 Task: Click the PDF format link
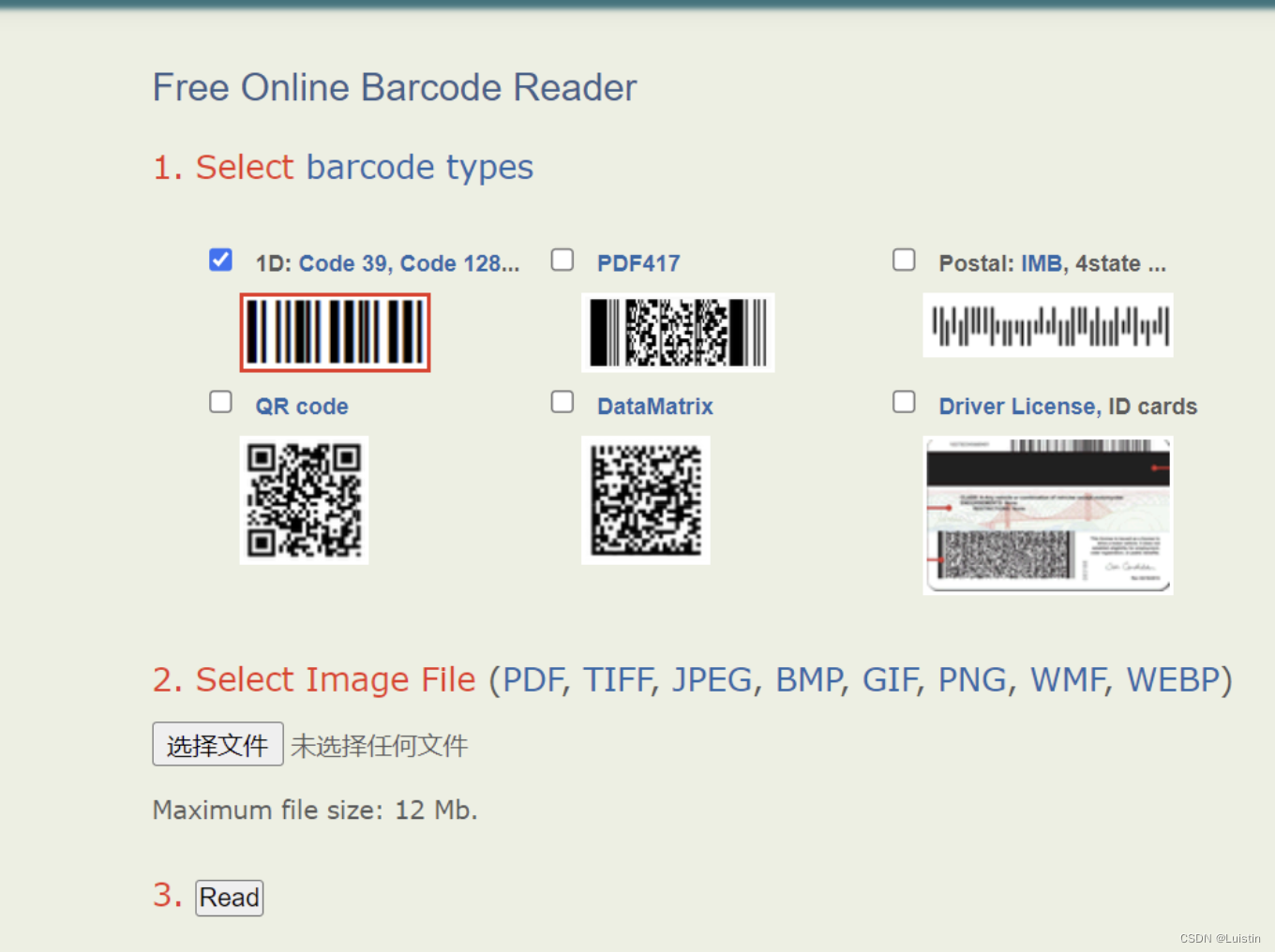pyautogui.click(x=532, y=680)
